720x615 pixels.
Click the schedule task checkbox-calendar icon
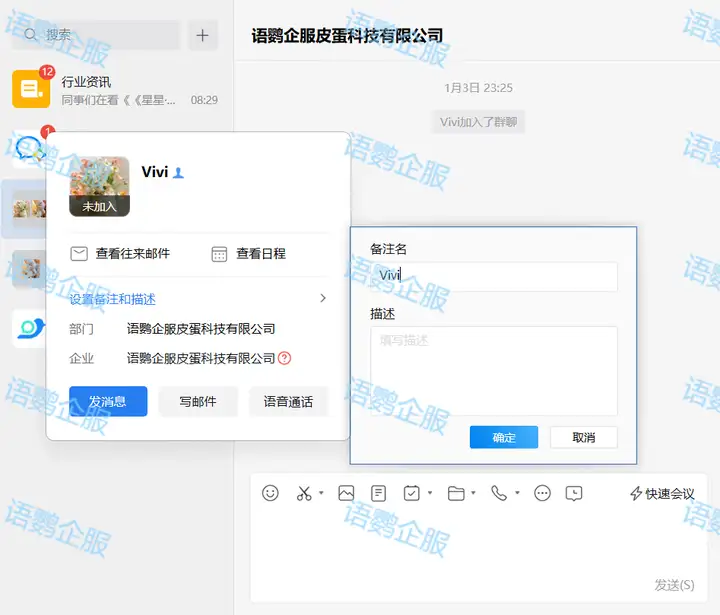point(411,493)
